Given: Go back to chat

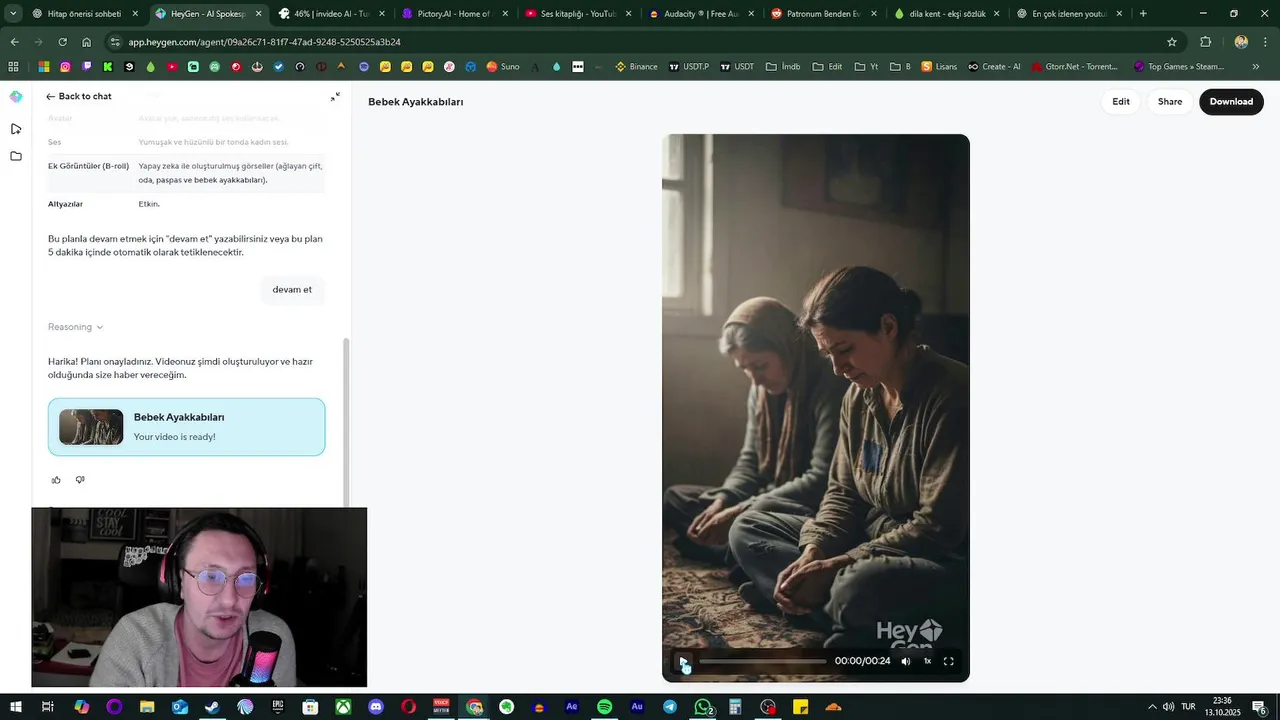Looking at the screenshot, I should 78,96.
